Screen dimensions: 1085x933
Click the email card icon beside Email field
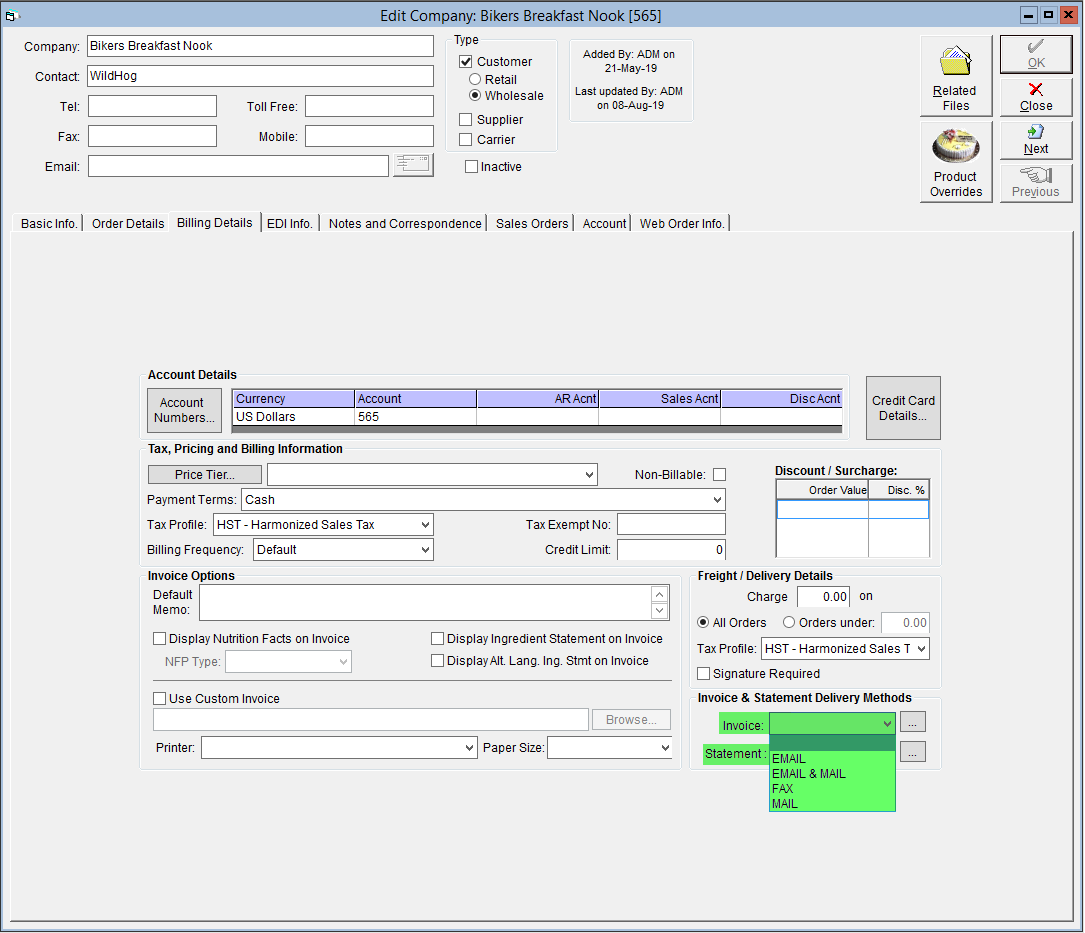click(x=413, y=165)
